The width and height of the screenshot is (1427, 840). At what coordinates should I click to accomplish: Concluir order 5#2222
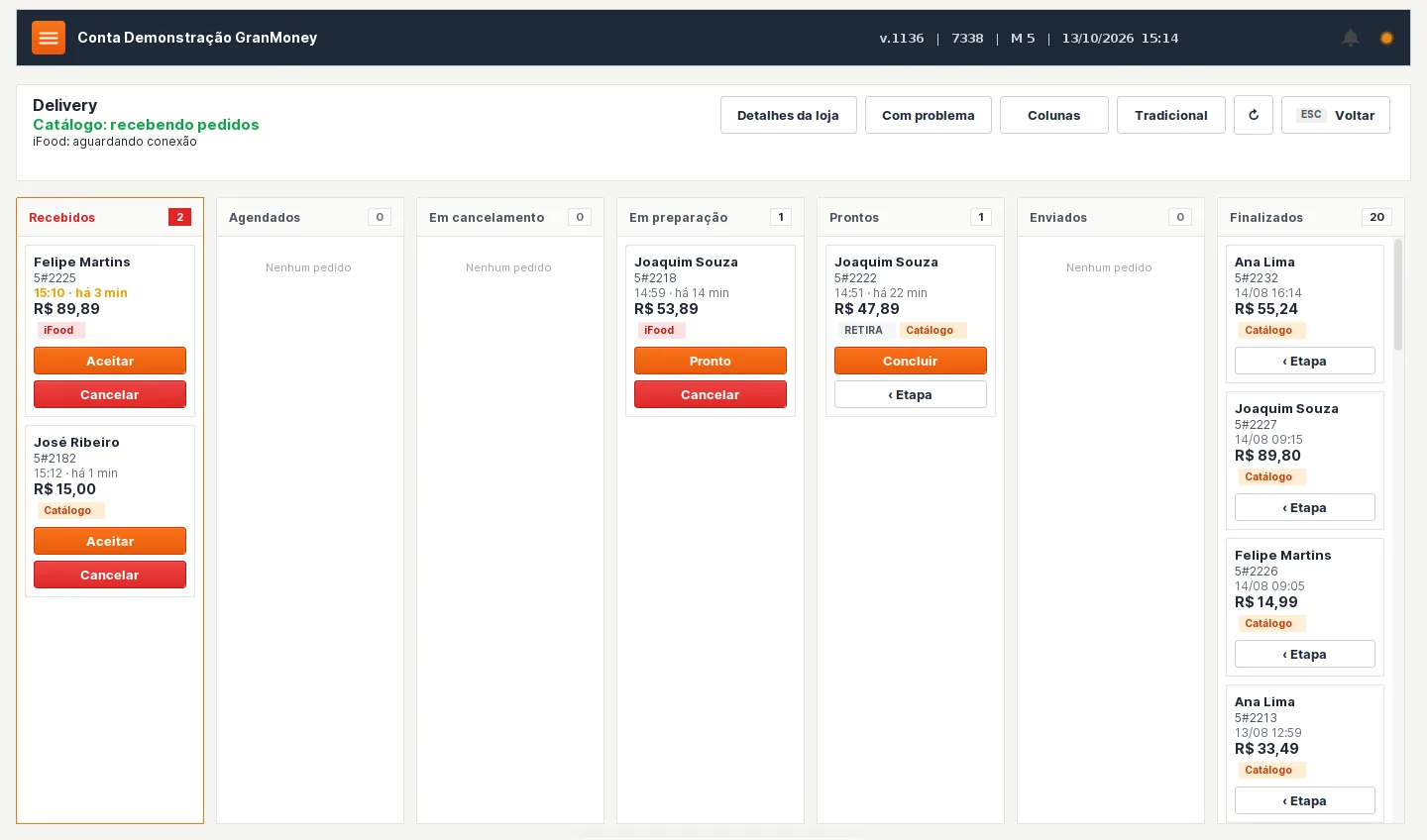pyautogui.click(x=911, y=361)
